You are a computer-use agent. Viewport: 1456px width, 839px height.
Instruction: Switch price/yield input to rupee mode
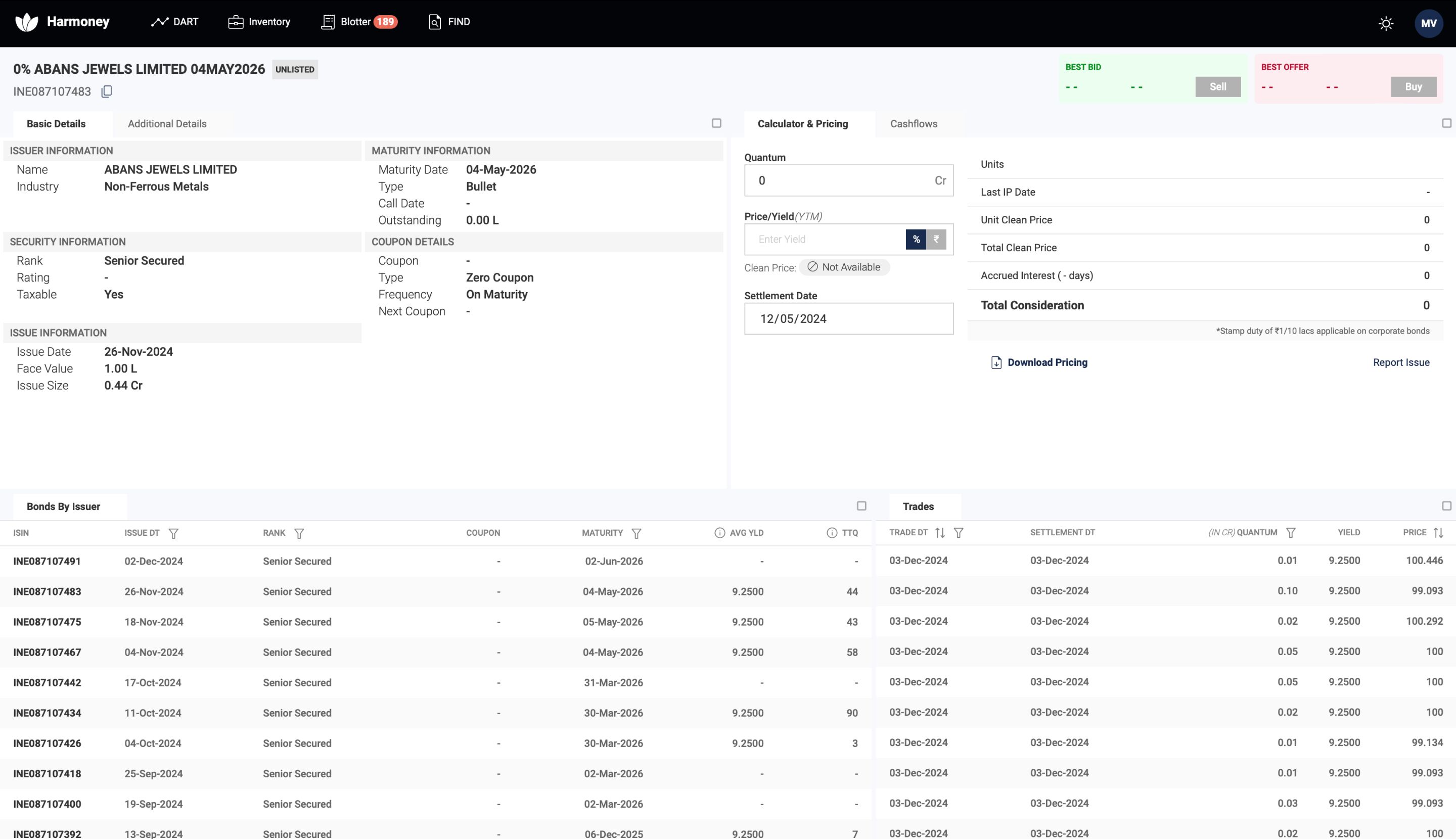coord(936,239)
